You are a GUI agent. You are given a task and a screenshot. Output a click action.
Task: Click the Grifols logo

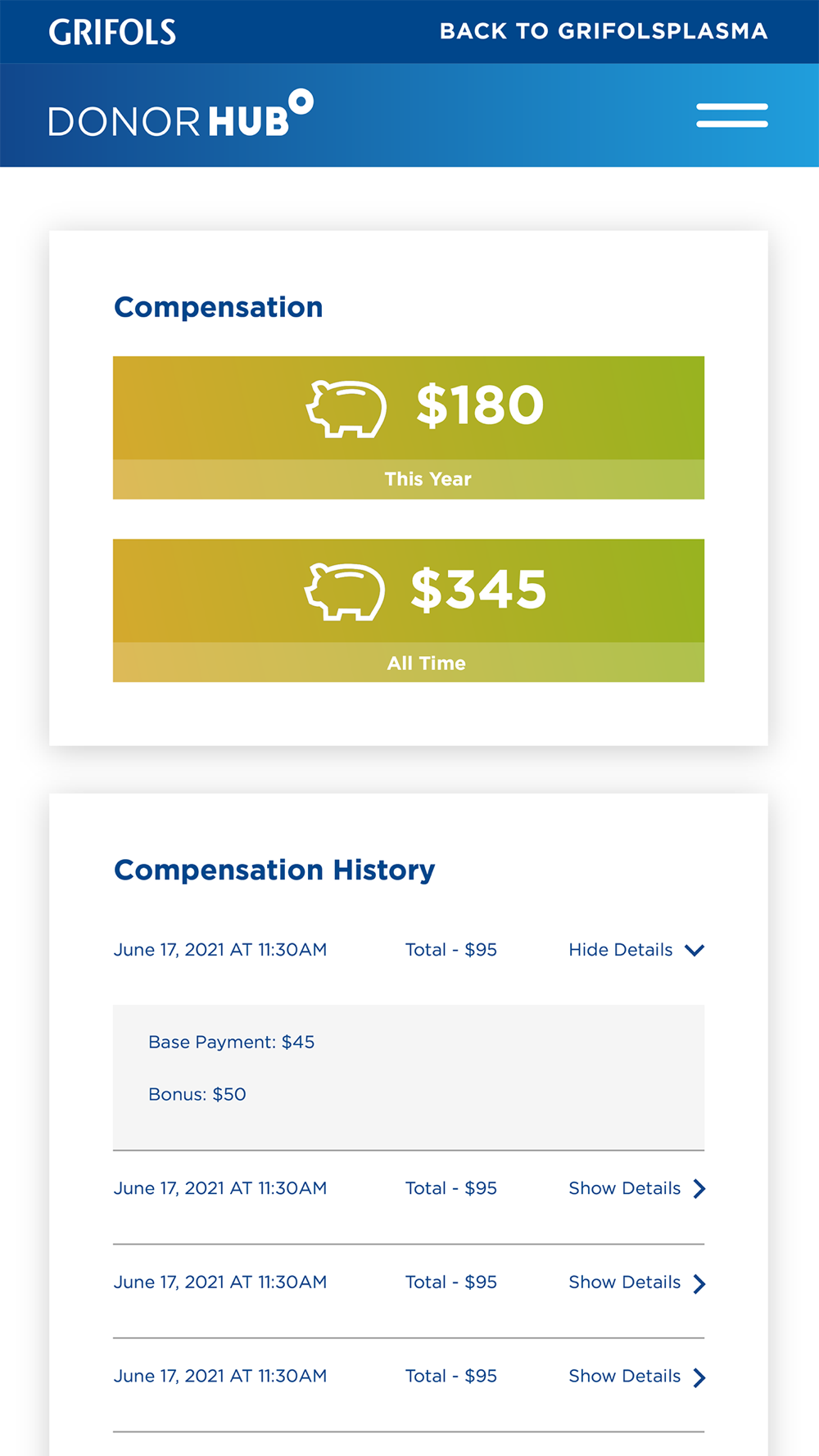tap(112, 32)
